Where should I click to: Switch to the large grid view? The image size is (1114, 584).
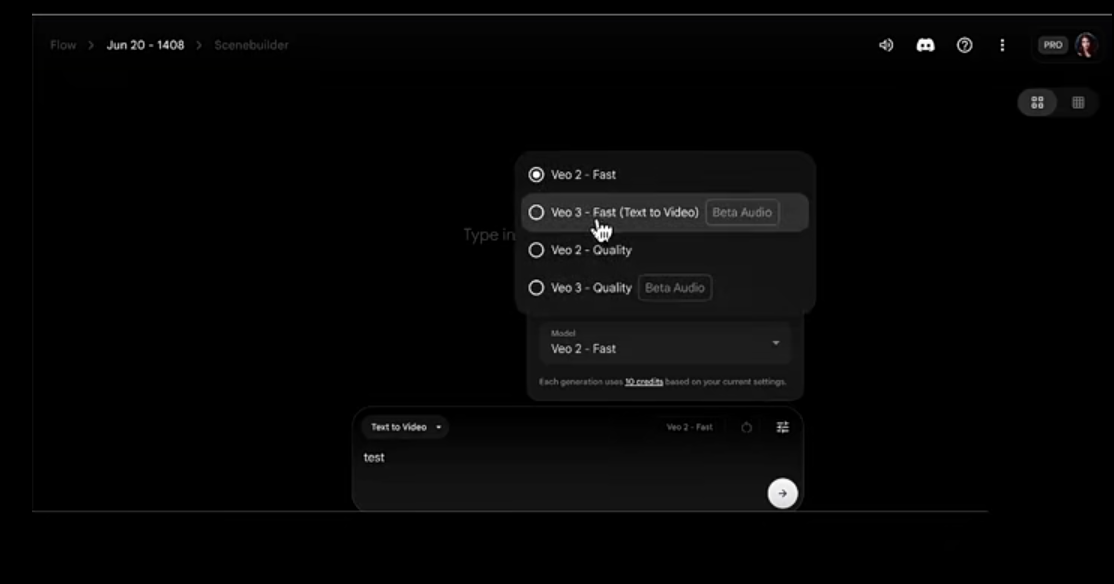tap(1037, 102)
